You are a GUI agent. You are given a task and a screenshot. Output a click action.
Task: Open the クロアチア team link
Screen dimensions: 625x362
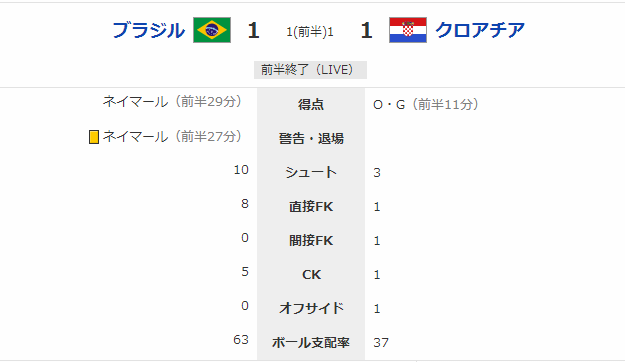click(x=480, y=30)
